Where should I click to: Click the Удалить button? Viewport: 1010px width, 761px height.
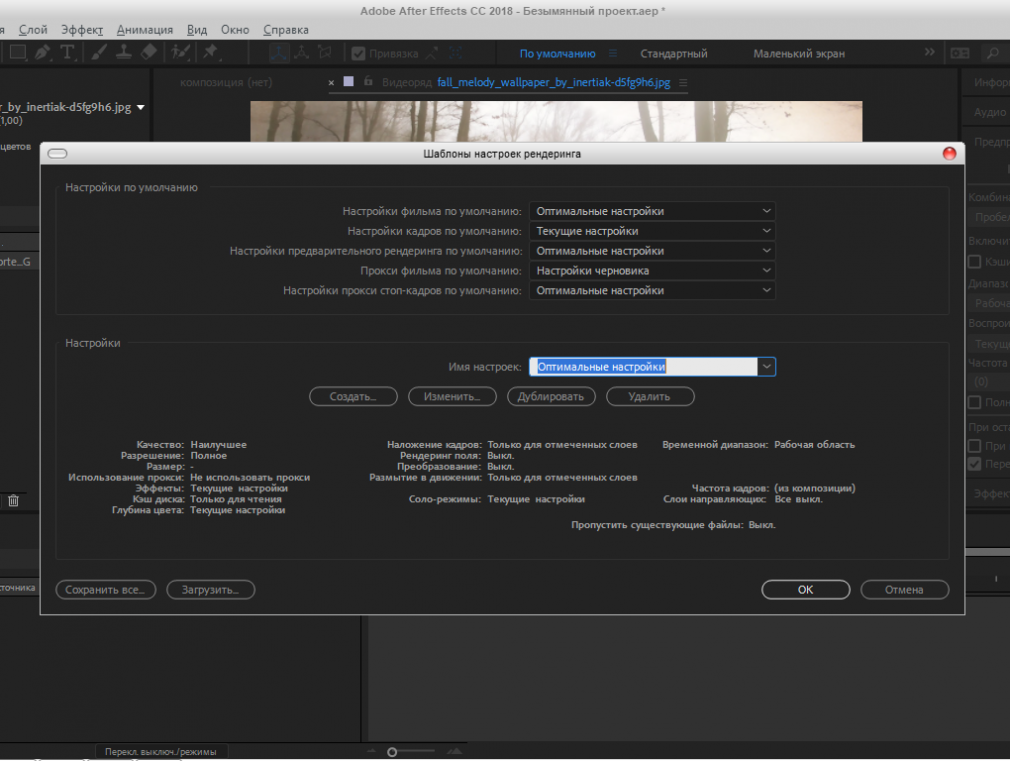[x=650, y=396]
